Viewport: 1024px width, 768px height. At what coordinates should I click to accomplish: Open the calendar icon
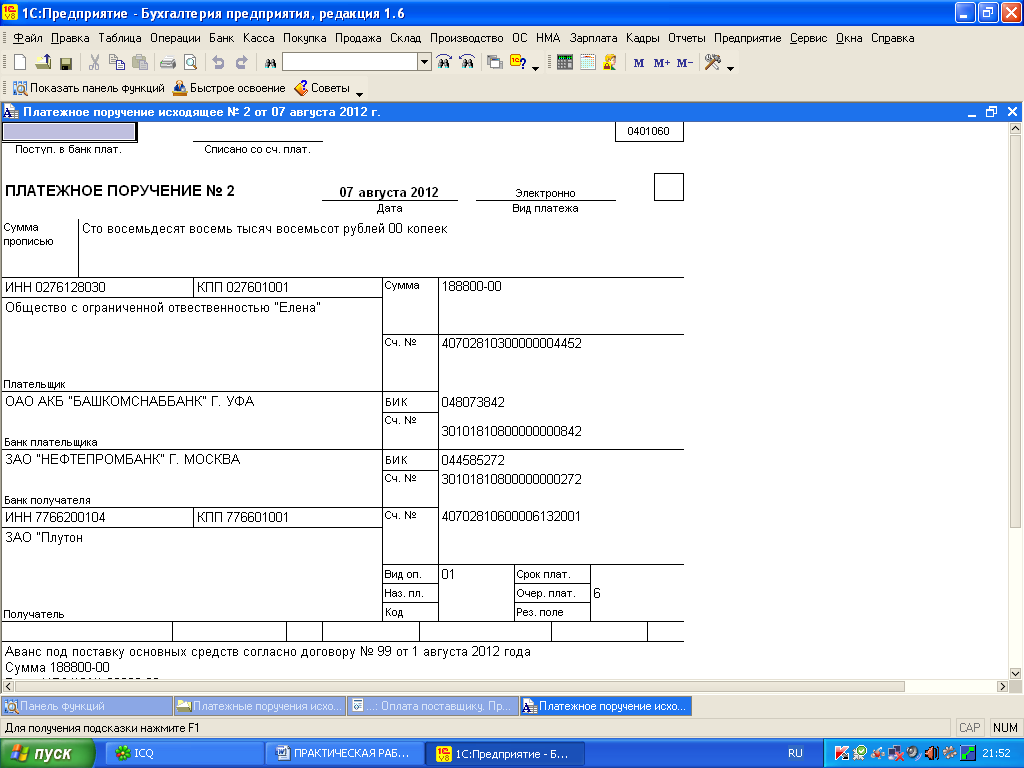(x=588, y=63)
